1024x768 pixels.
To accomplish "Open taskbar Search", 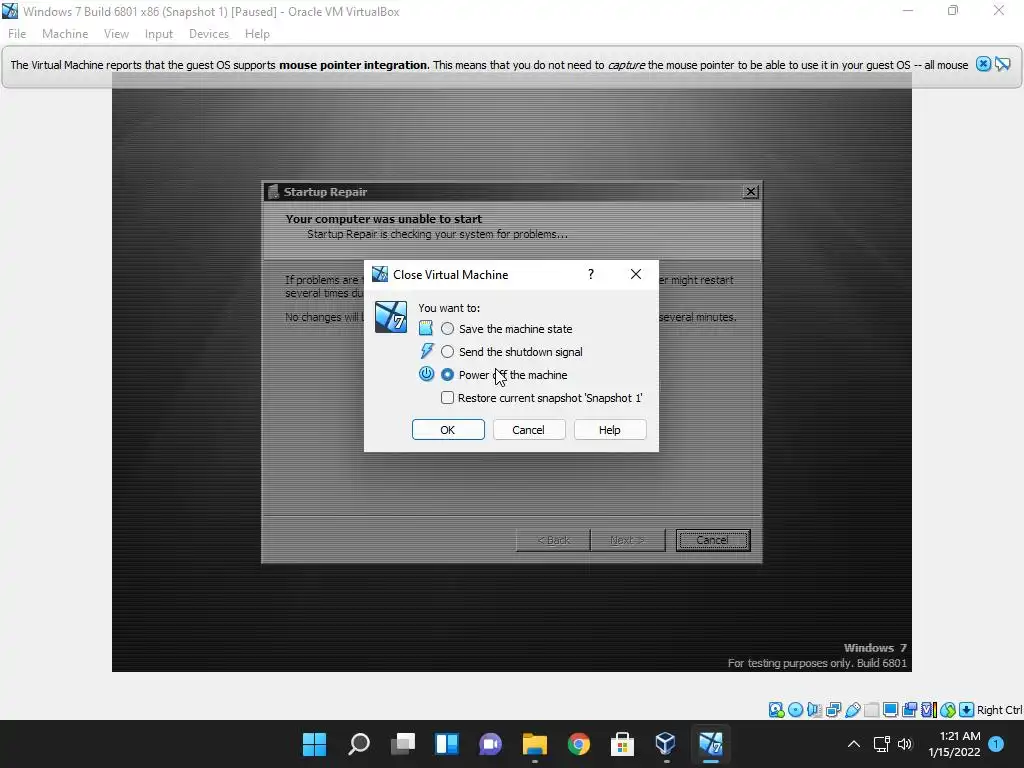I will click(x=359, y=744).
